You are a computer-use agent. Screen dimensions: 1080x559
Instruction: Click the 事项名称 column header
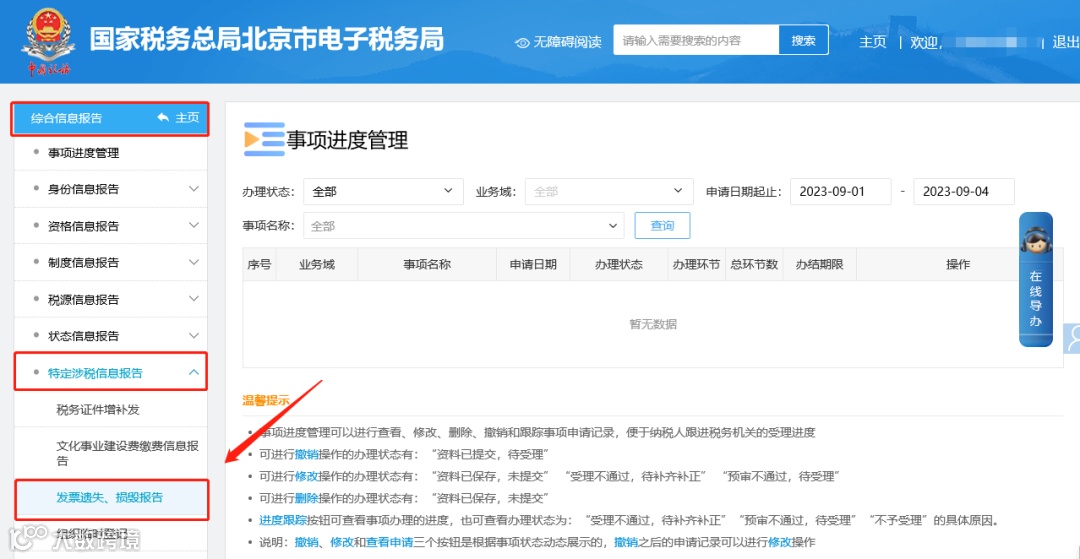tap(427, 264)
